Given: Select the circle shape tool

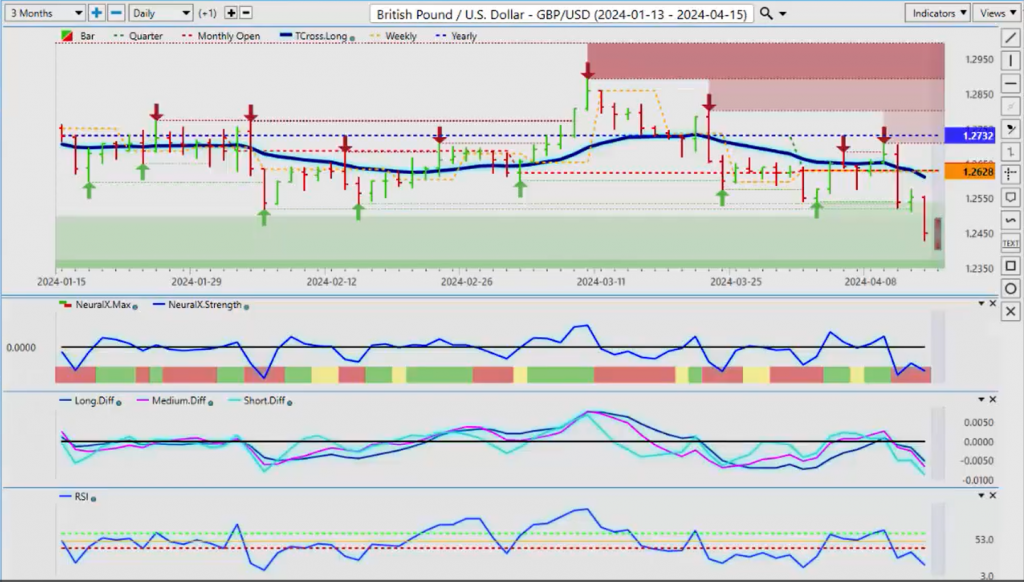Looking at the screenshot, I should (x=1010, y=289).
